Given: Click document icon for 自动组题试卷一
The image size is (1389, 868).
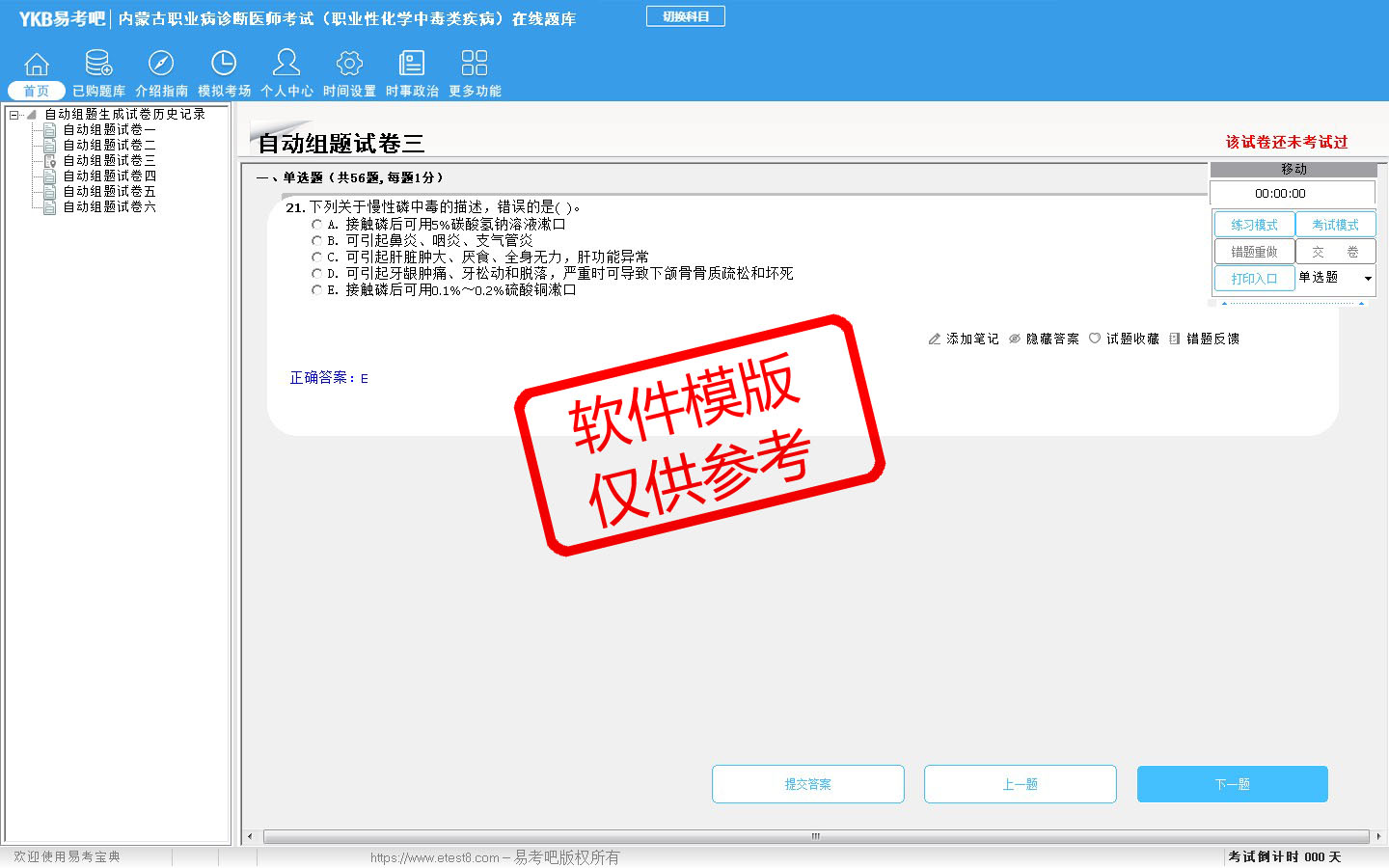Looking at the screenshot, I should pos(50,129).
